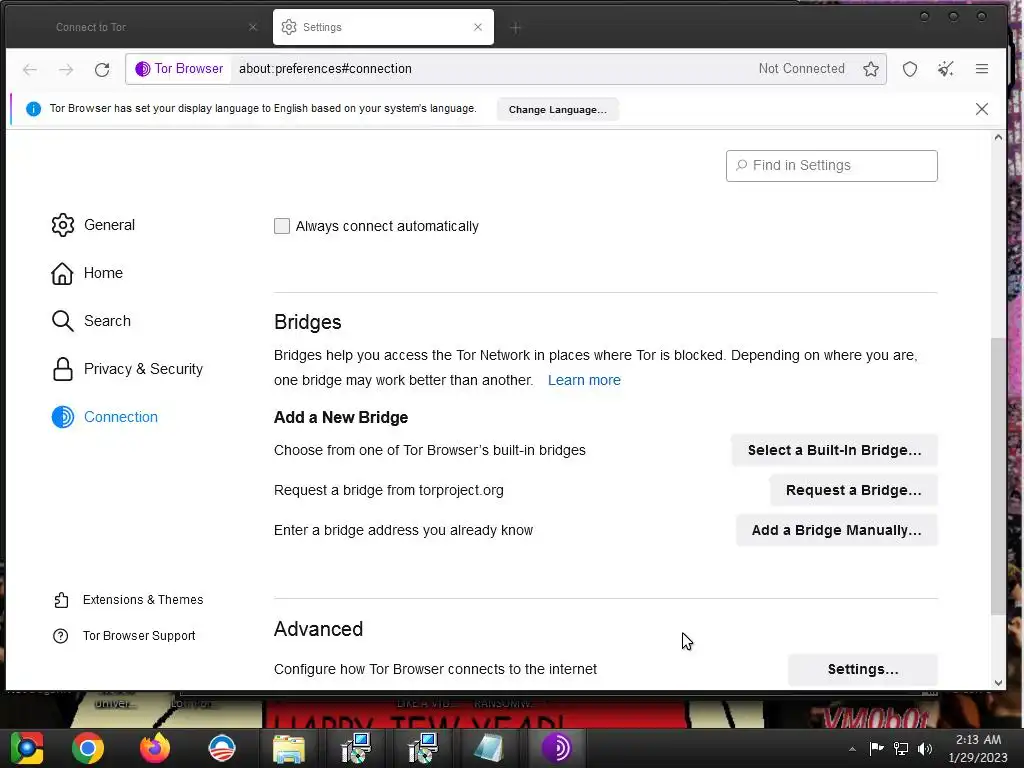
Task: Show hidden tray icons arrow
Action: (x=852, y=749)
